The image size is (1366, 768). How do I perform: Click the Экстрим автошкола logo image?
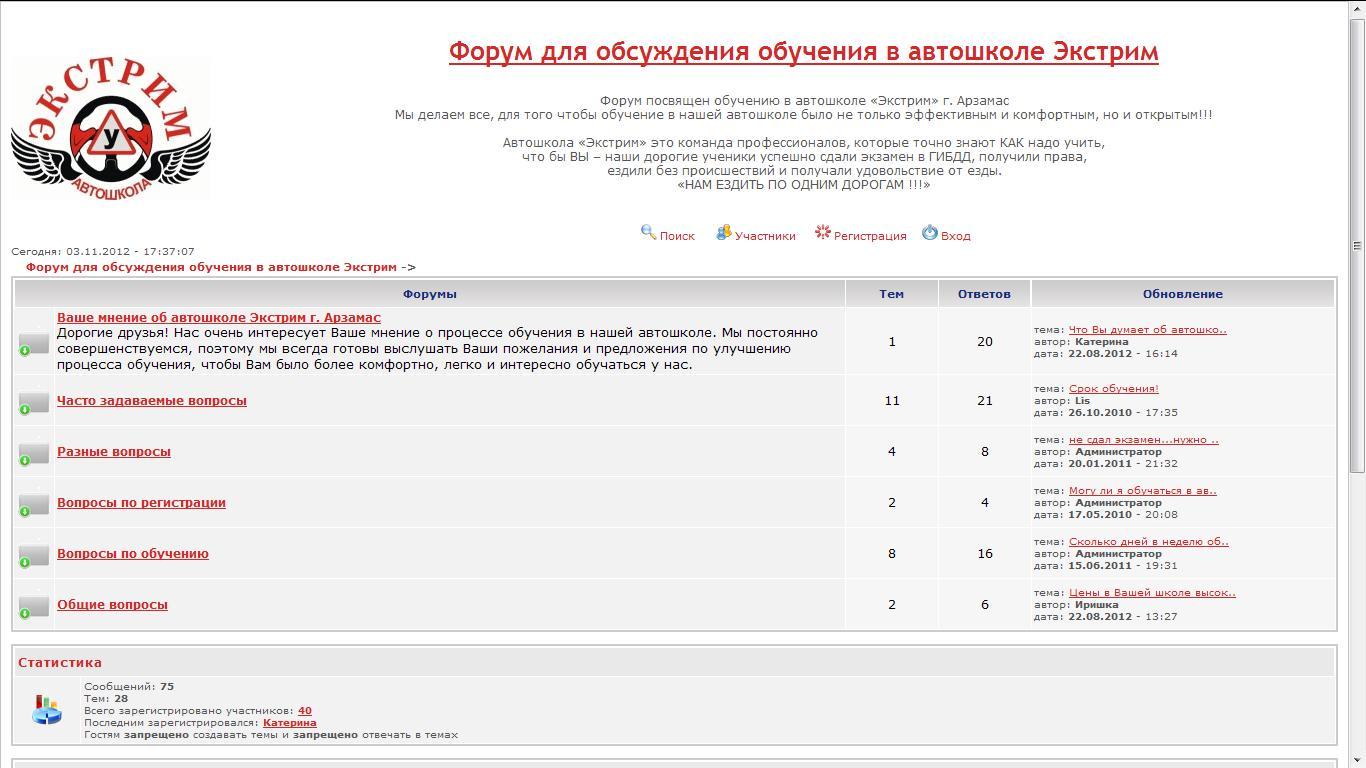tap(111, 128)
